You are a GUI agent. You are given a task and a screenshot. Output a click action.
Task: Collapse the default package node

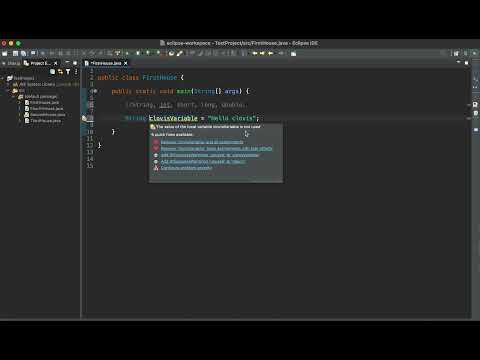click(14, 97)
